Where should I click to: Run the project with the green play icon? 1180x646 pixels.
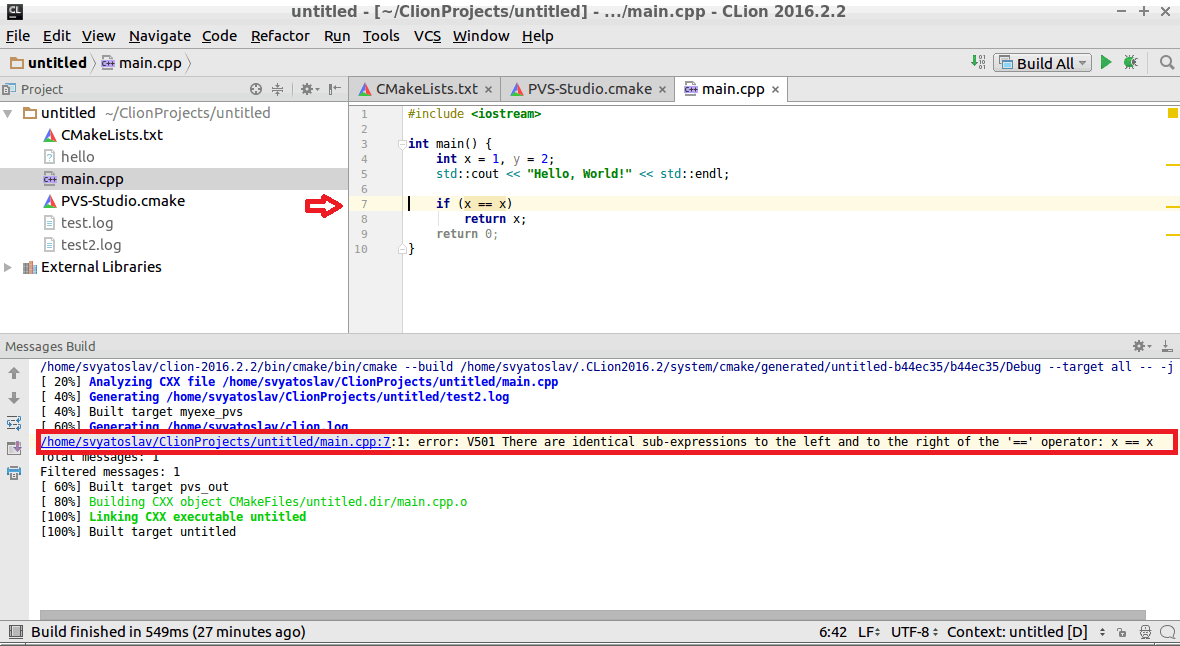click(x=1105, y=62)
